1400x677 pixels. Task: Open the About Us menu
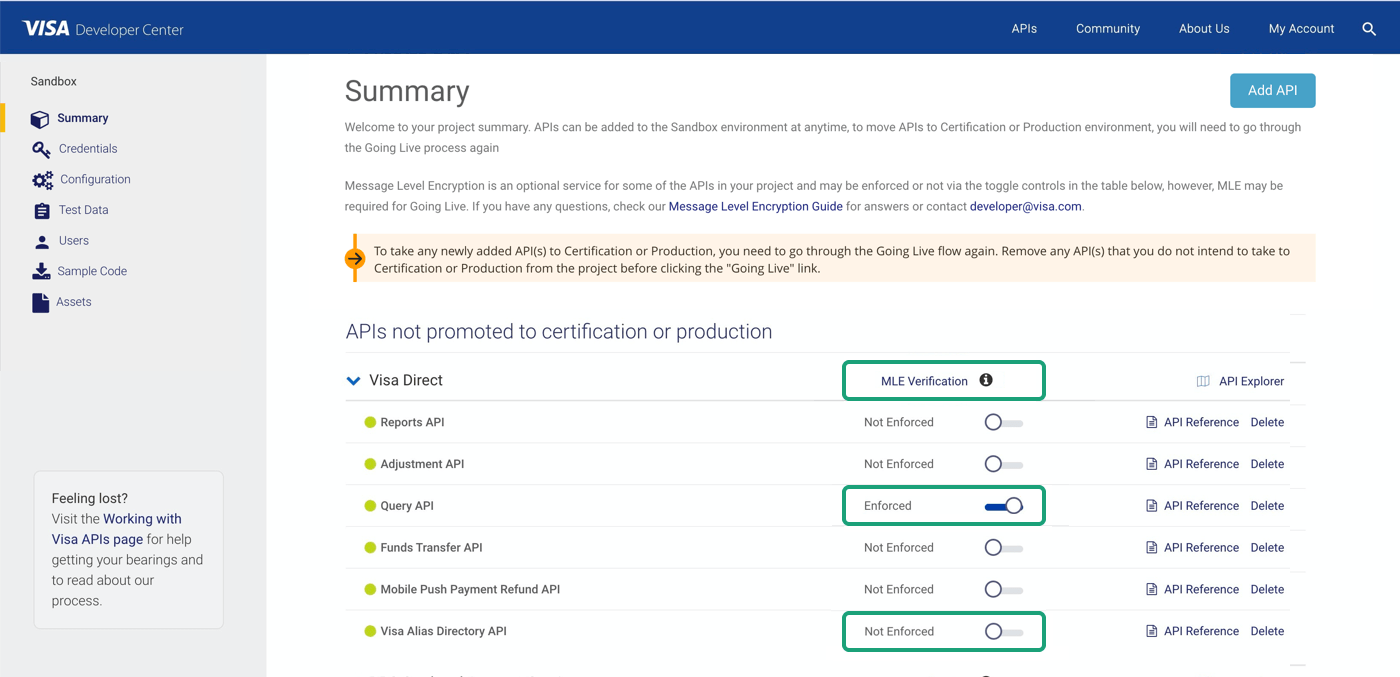click(1204, 29)
